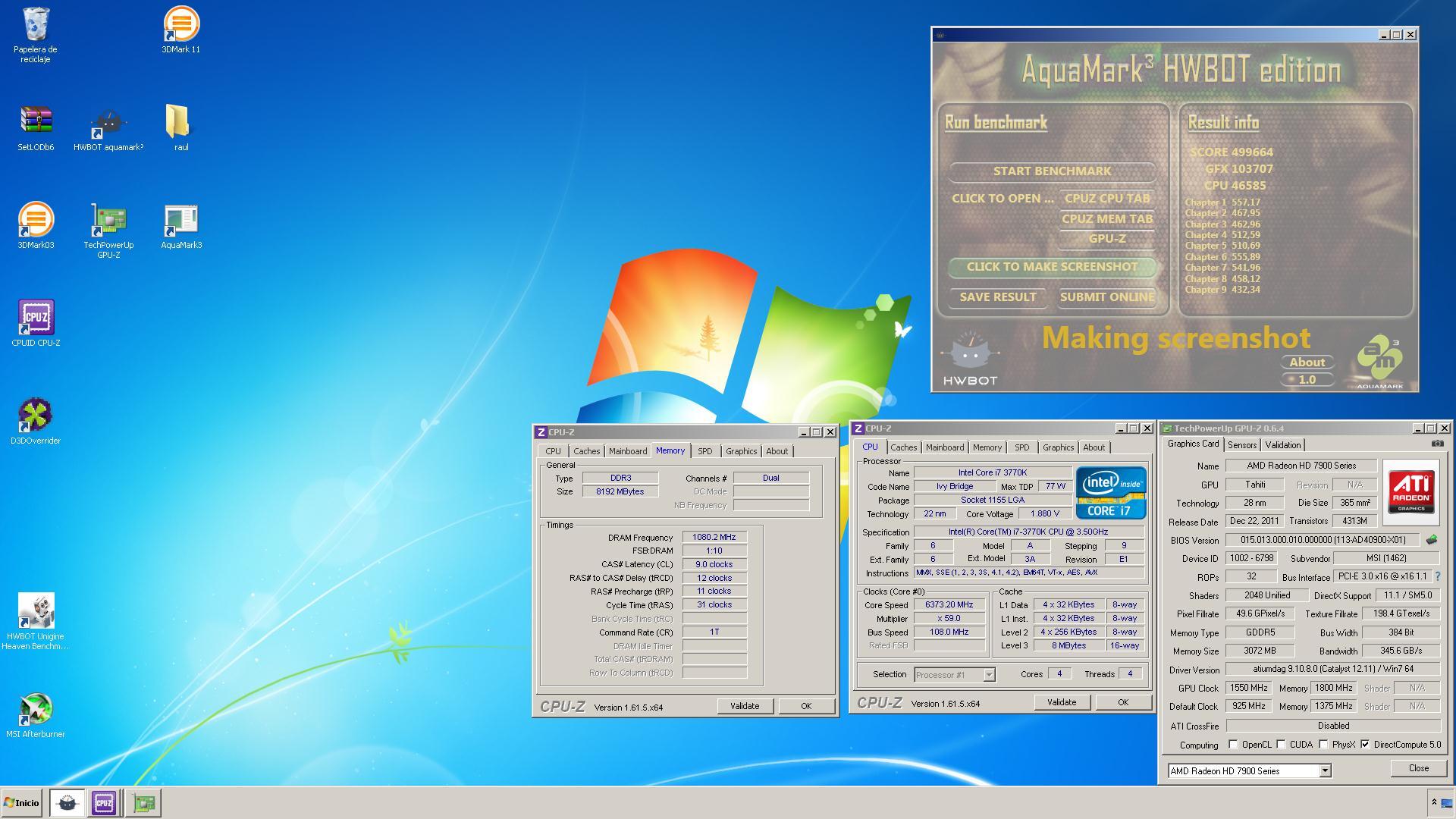Click the AquaMark am3 logo

click(x=1380, y=361)
